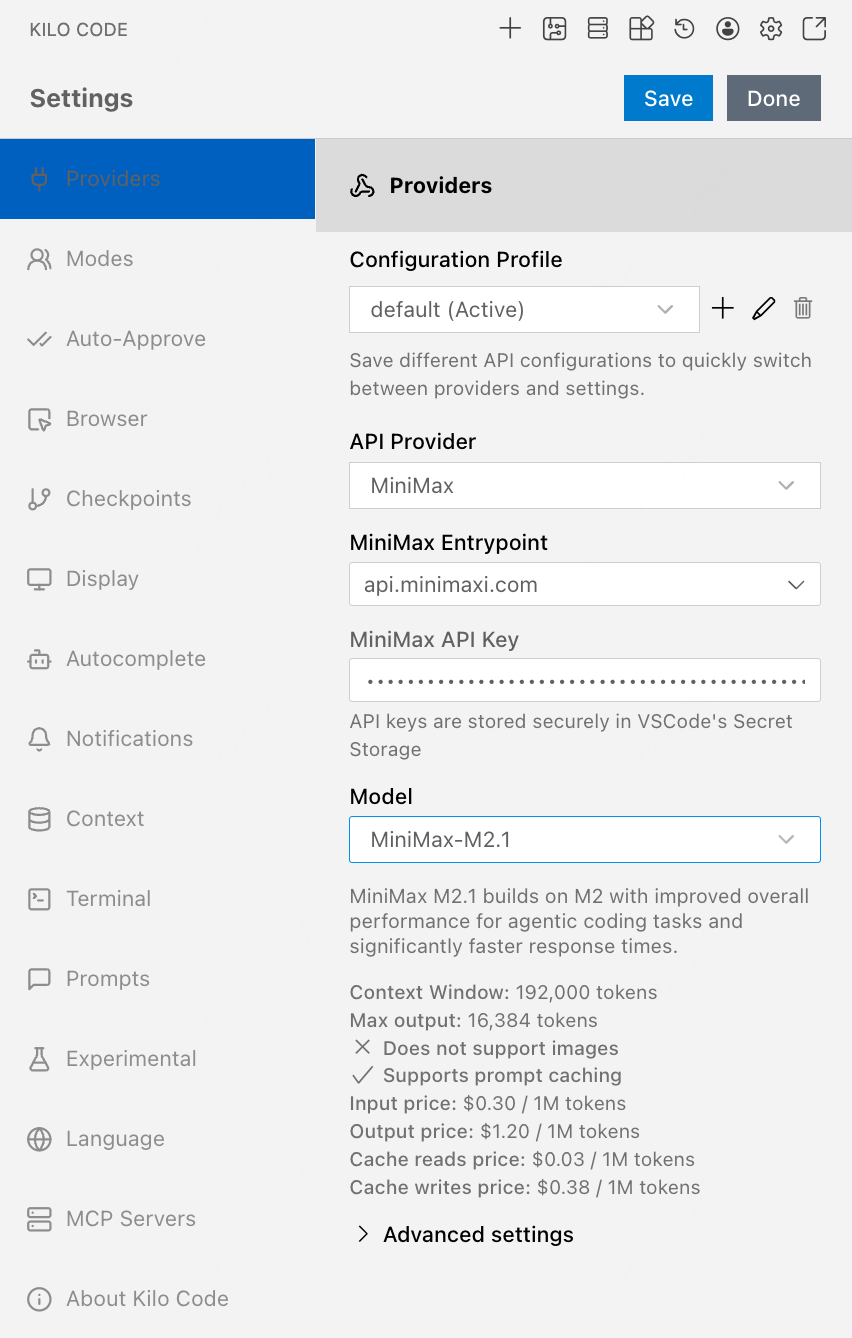
Task: Open Kilo Code in editor pop-out icon
Action: tap(815, 29)
